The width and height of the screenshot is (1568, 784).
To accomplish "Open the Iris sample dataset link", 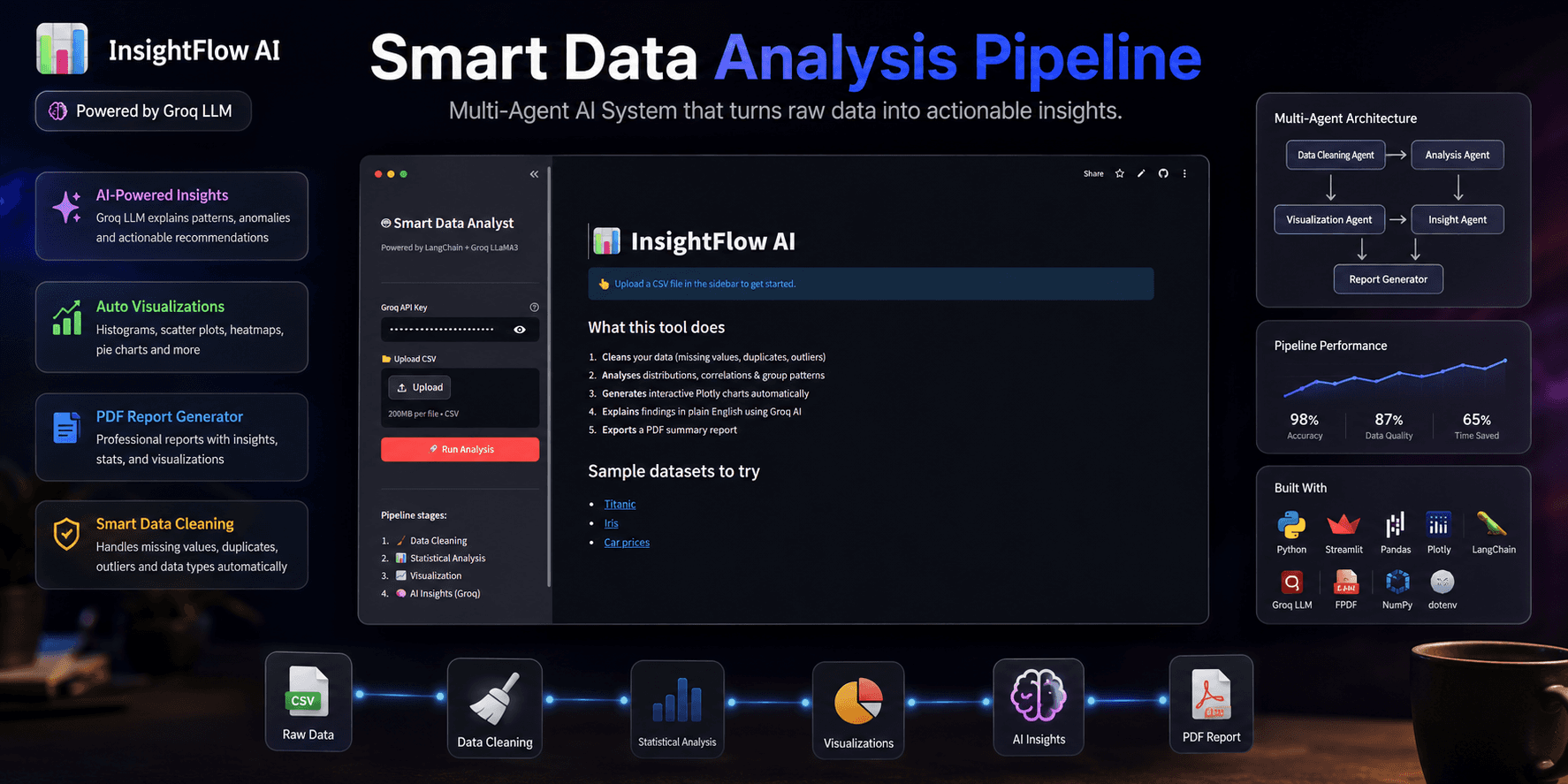I will tap(611, 523).
